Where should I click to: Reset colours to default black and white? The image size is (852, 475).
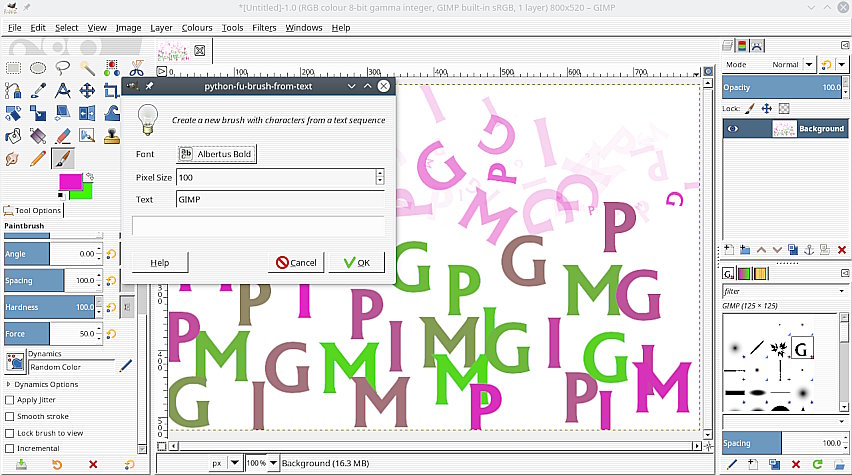tap(61, 196)
